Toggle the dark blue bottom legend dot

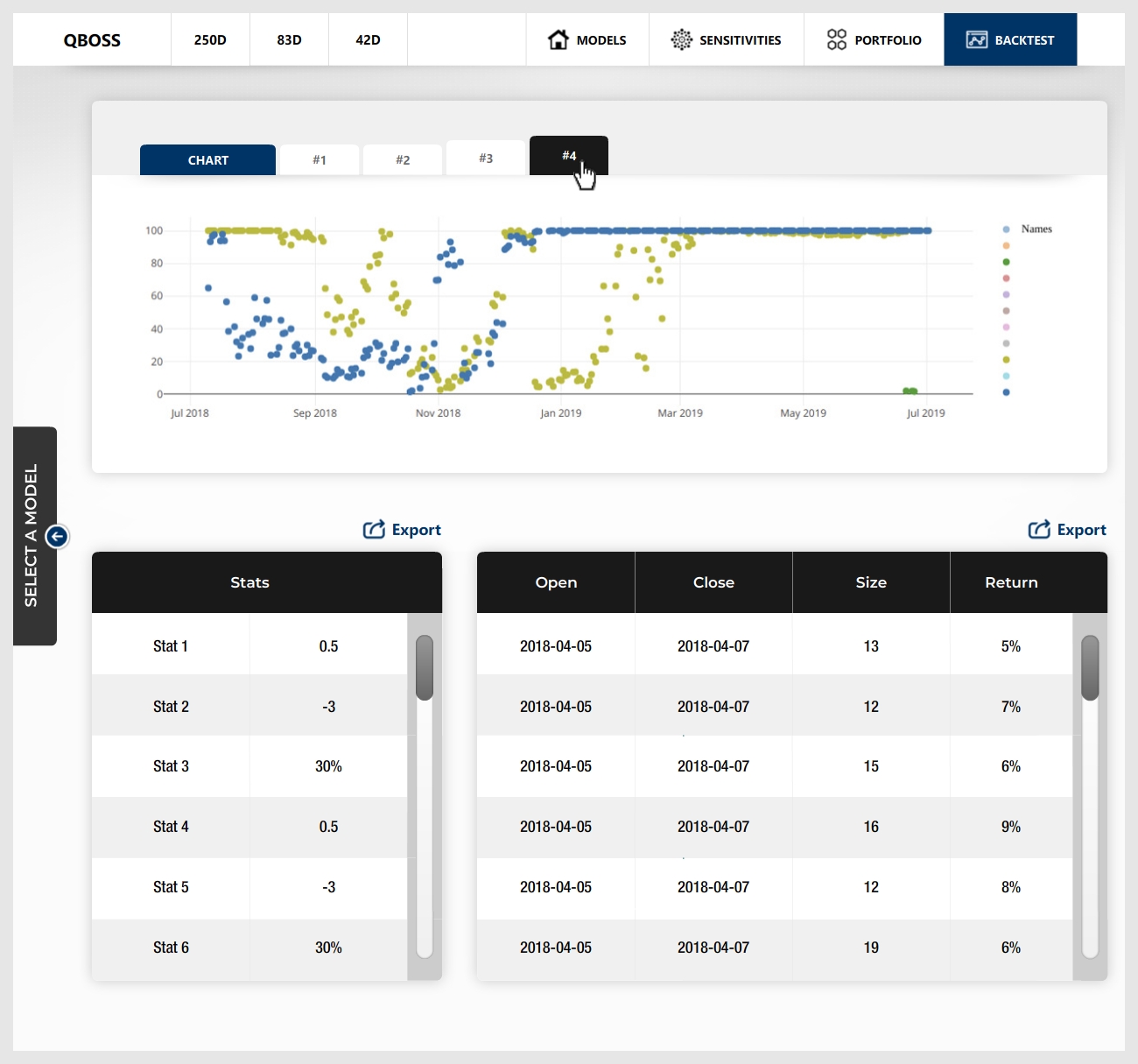(1006, 392)
